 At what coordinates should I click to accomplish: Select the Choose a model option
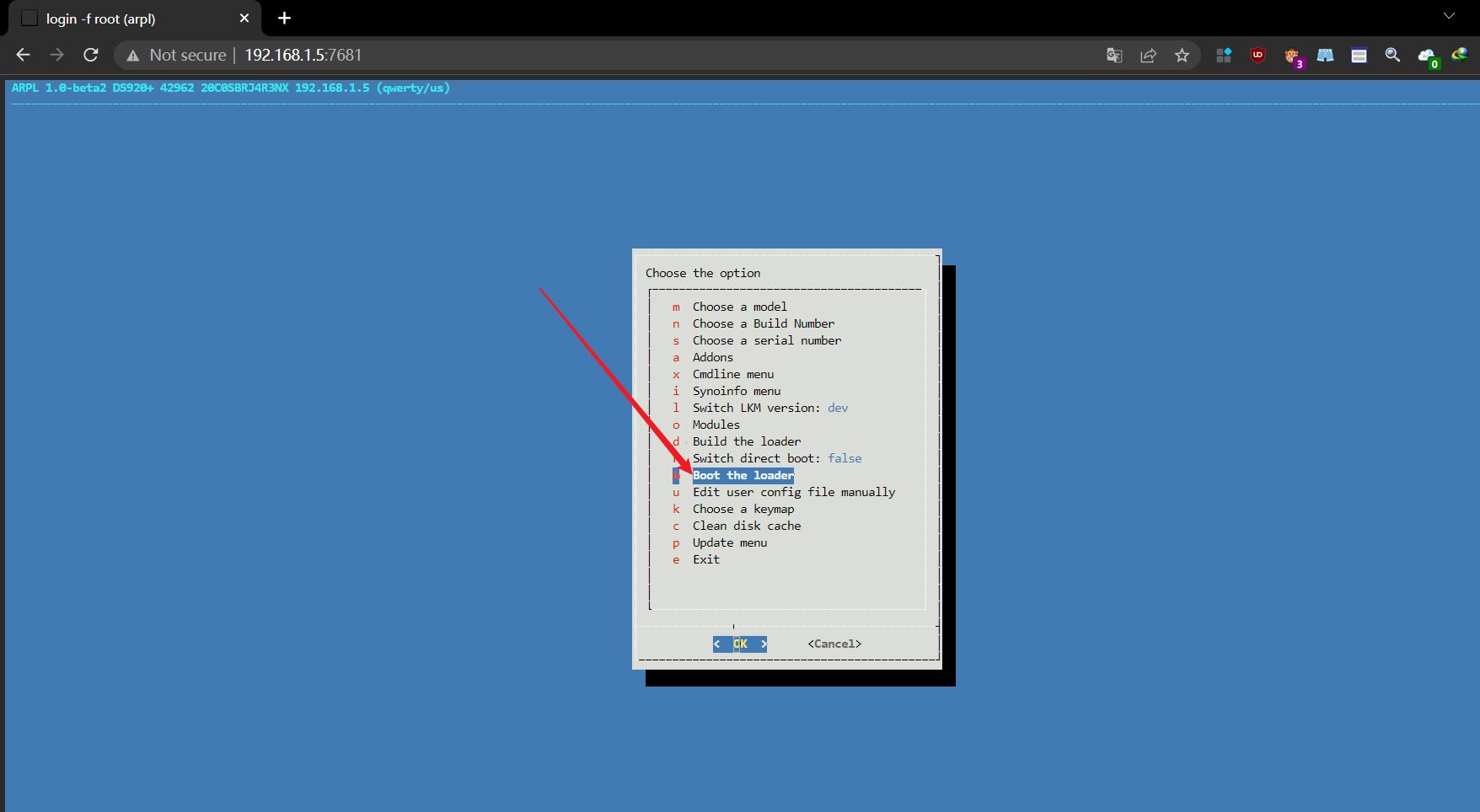pos(739,307)
